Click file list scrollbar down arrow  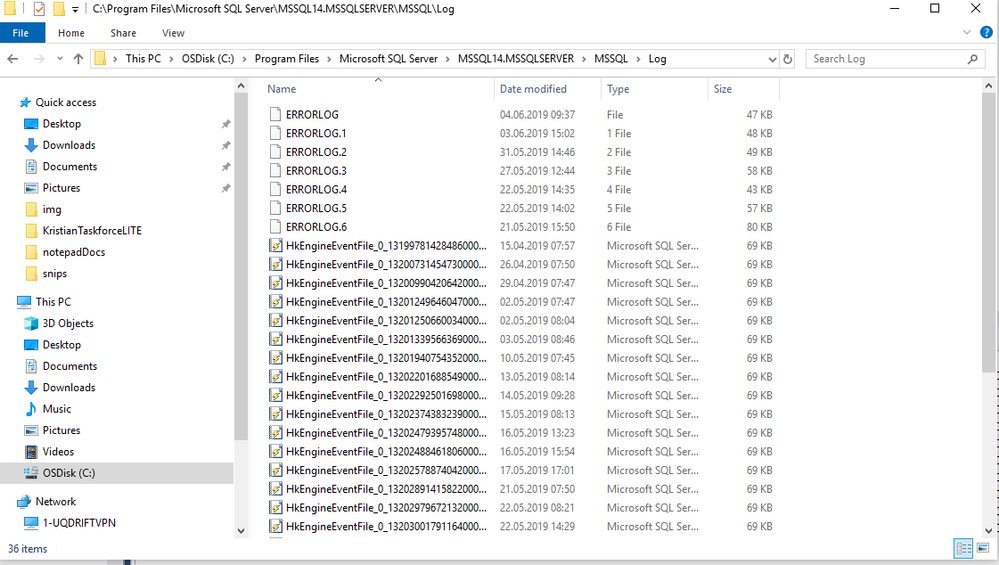click(x=989, y=531)
